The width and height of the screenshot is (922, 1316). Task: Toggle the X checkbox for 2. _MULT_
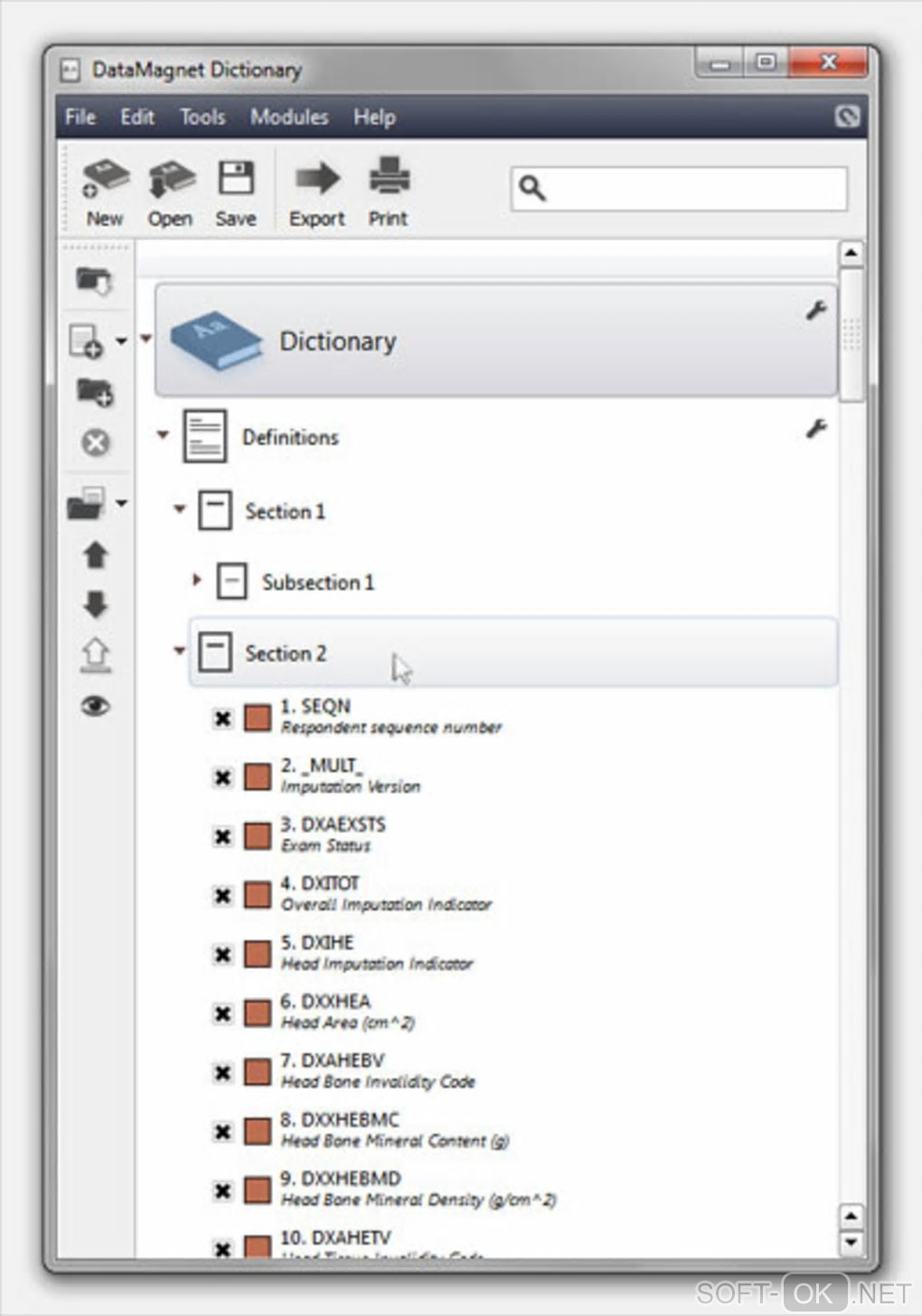[222, 777]
